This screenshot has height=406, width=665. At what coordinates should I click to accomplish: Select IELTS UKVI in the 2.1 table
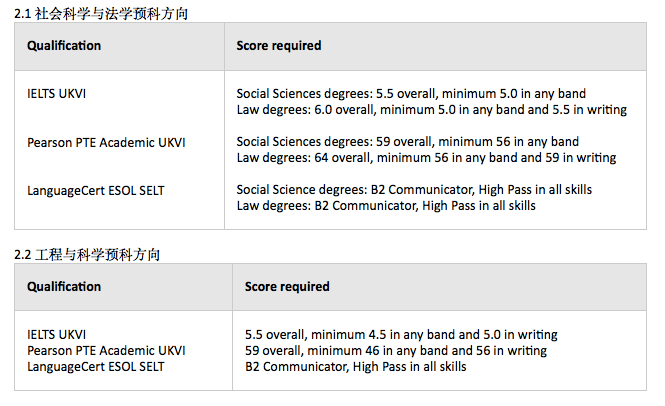(57, 94)
